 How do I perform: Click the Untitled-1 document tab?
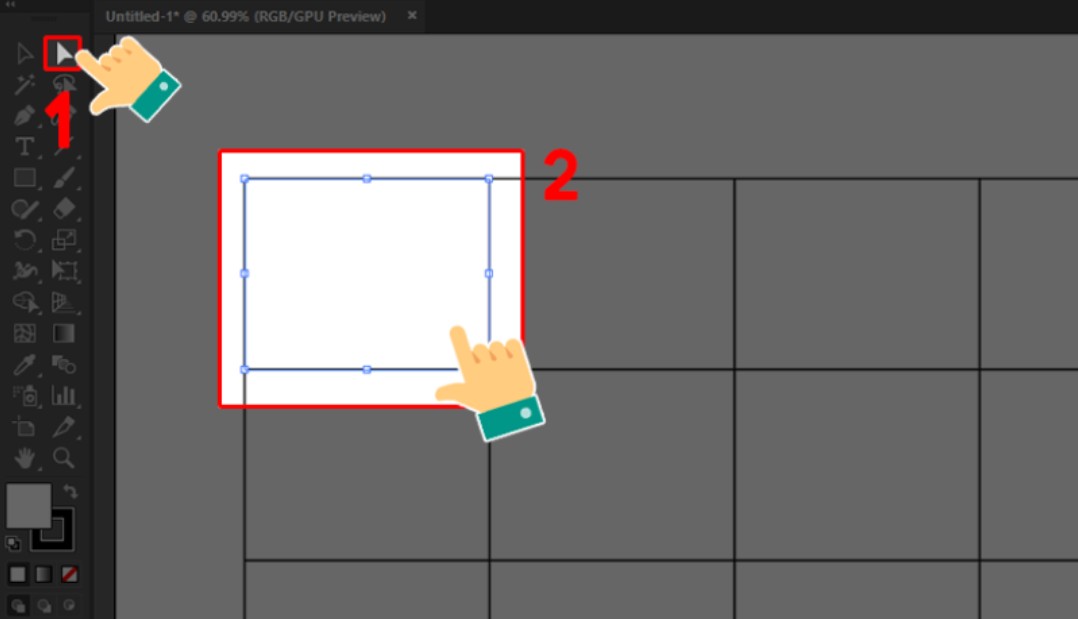245,17
